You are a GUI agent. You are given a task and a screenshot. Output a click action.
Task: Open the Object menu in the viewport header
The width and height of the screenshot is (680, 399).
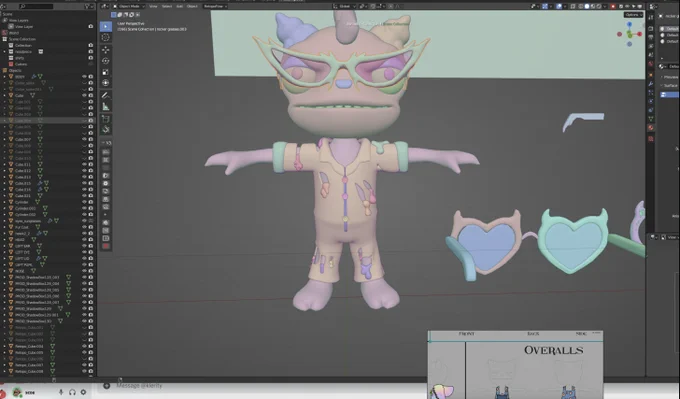(x=192, y=7)
